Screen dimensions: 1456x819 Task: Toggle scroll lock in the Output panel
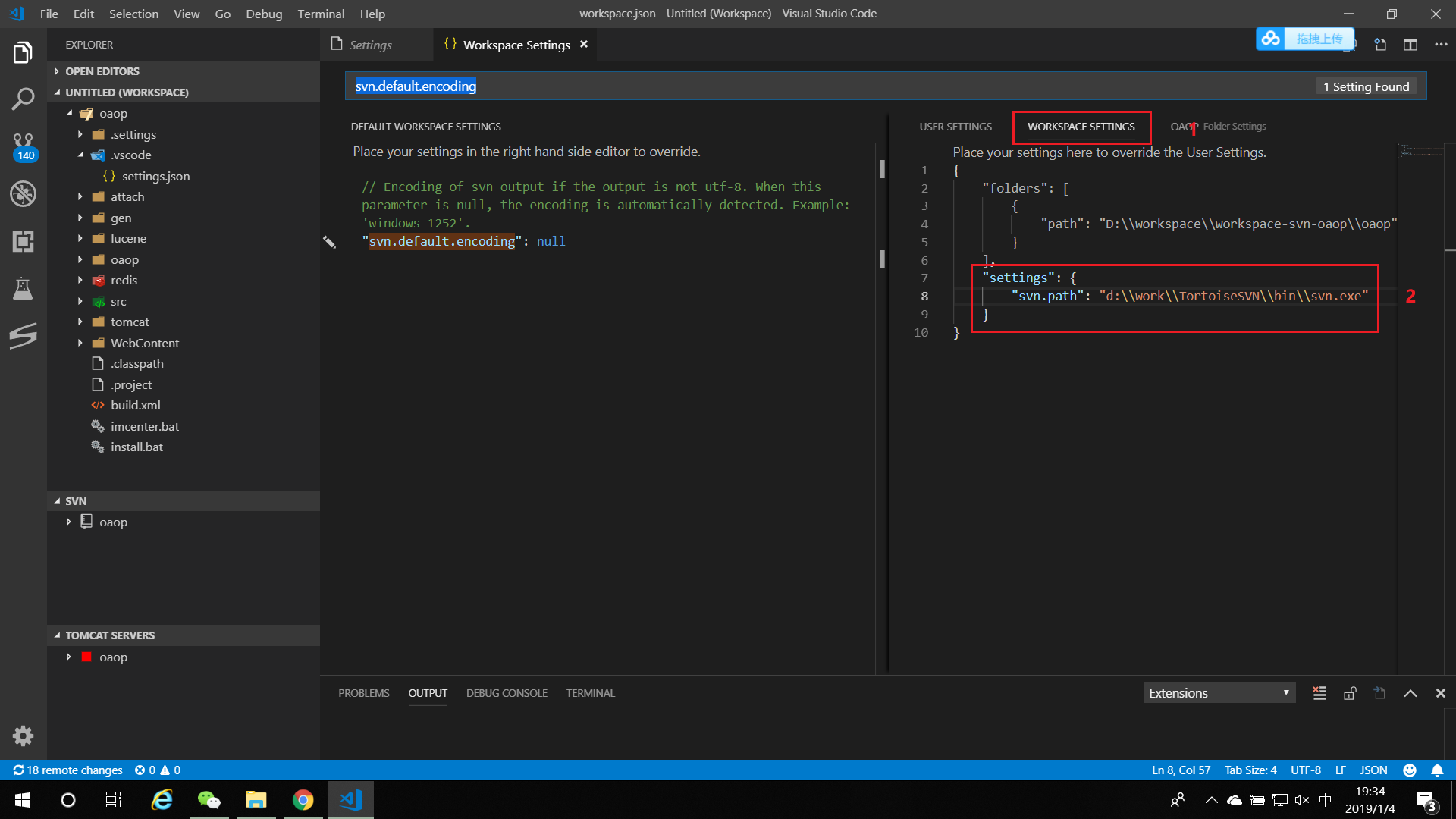pos(1349,692)
